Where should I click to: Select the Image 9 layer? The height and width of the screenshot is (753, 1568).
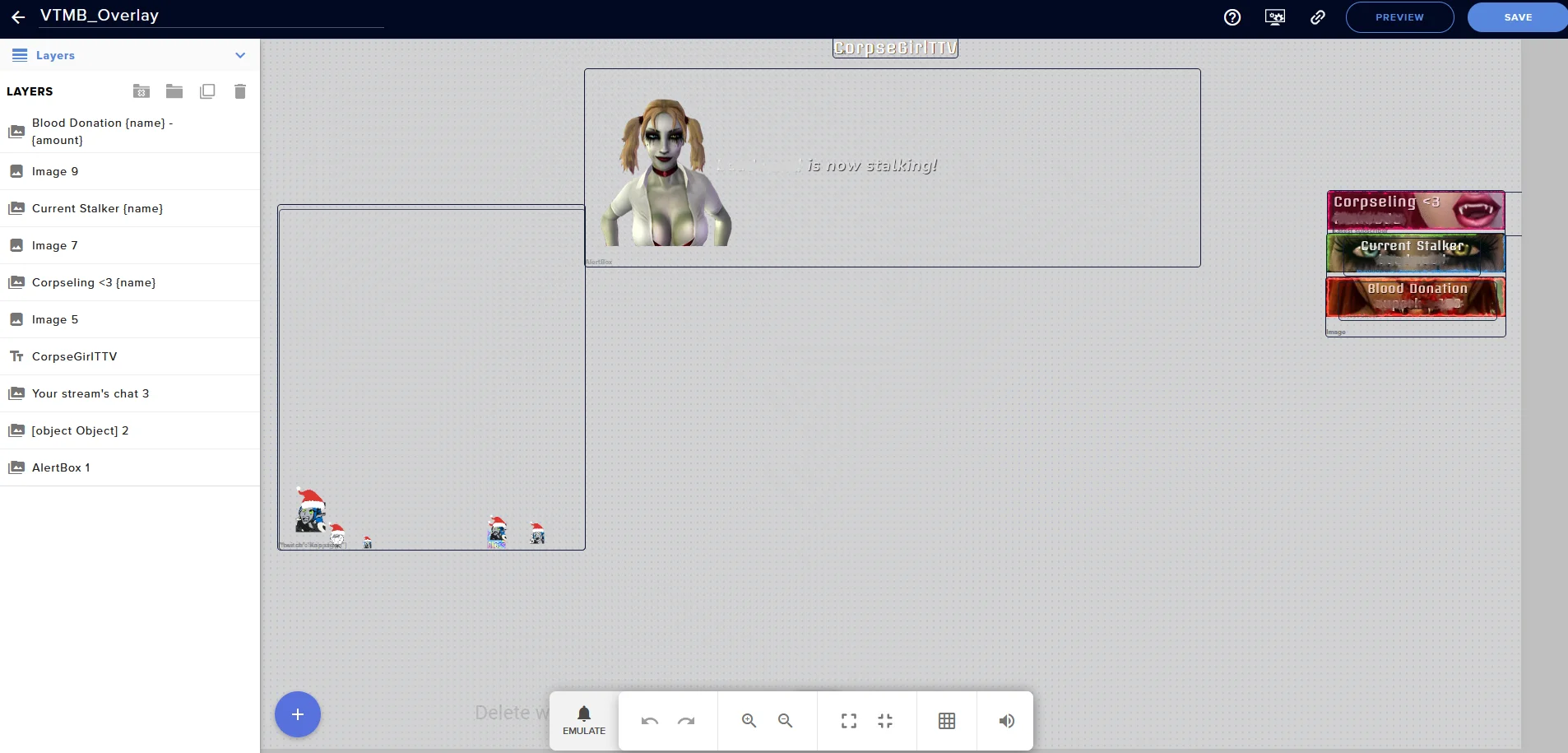(130, 171)
